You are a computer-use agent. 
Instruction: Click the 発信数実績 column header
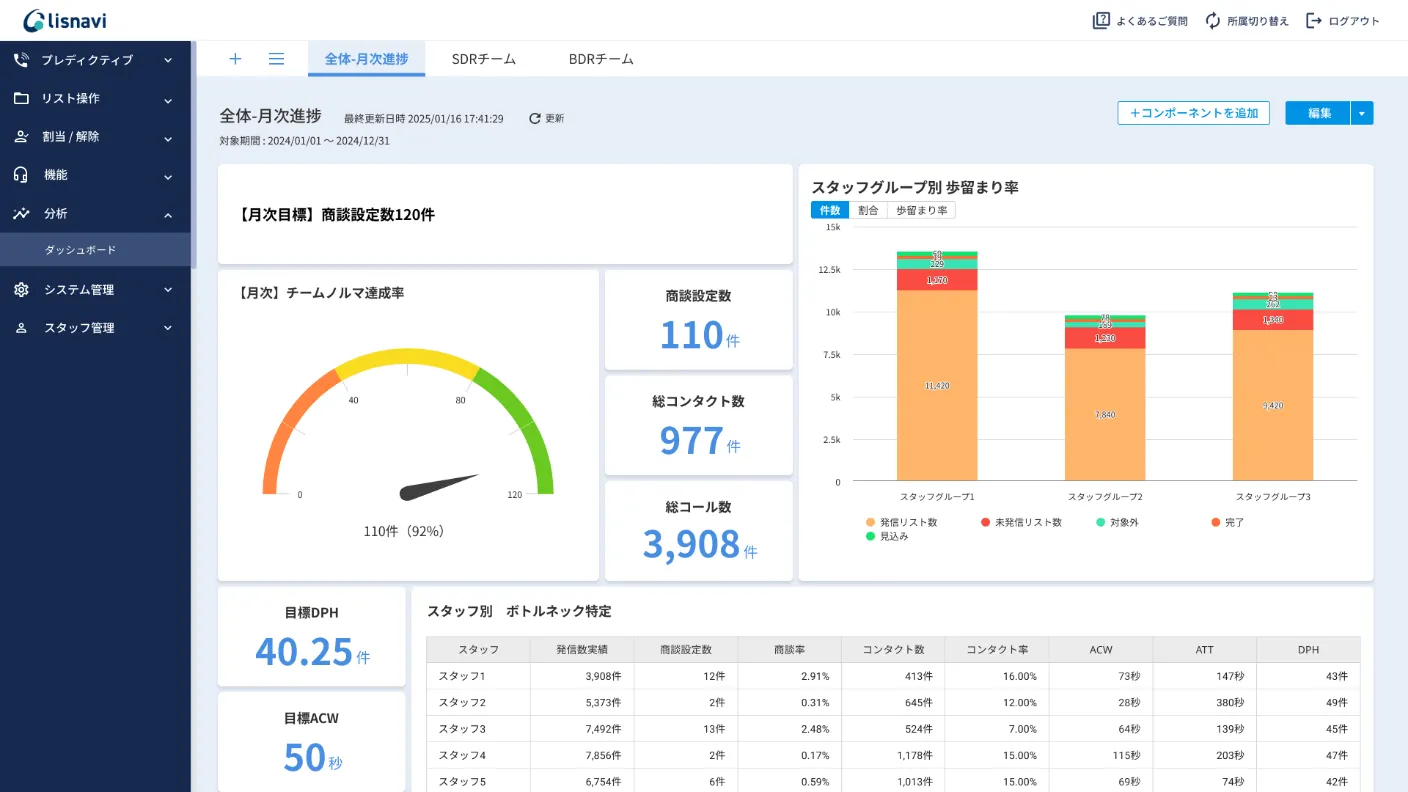coord(582,650)
